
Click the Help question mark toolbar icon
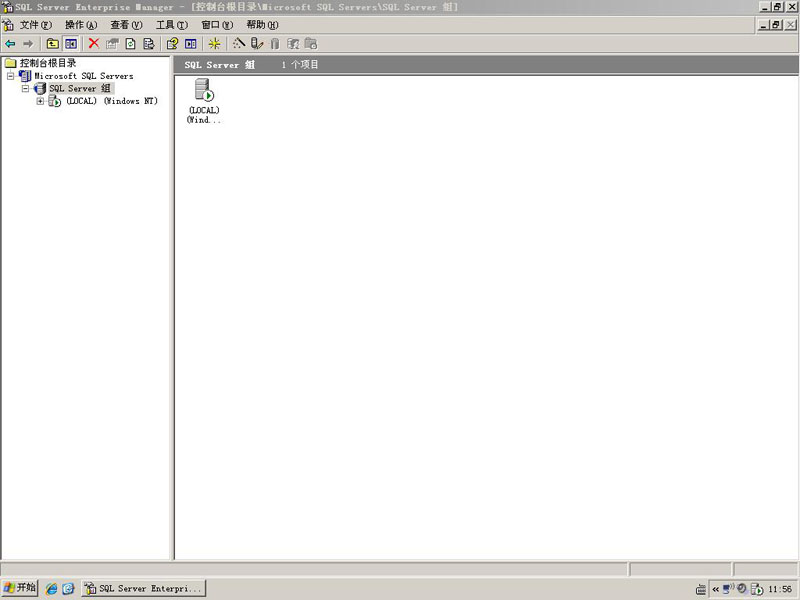coord(172,43)
